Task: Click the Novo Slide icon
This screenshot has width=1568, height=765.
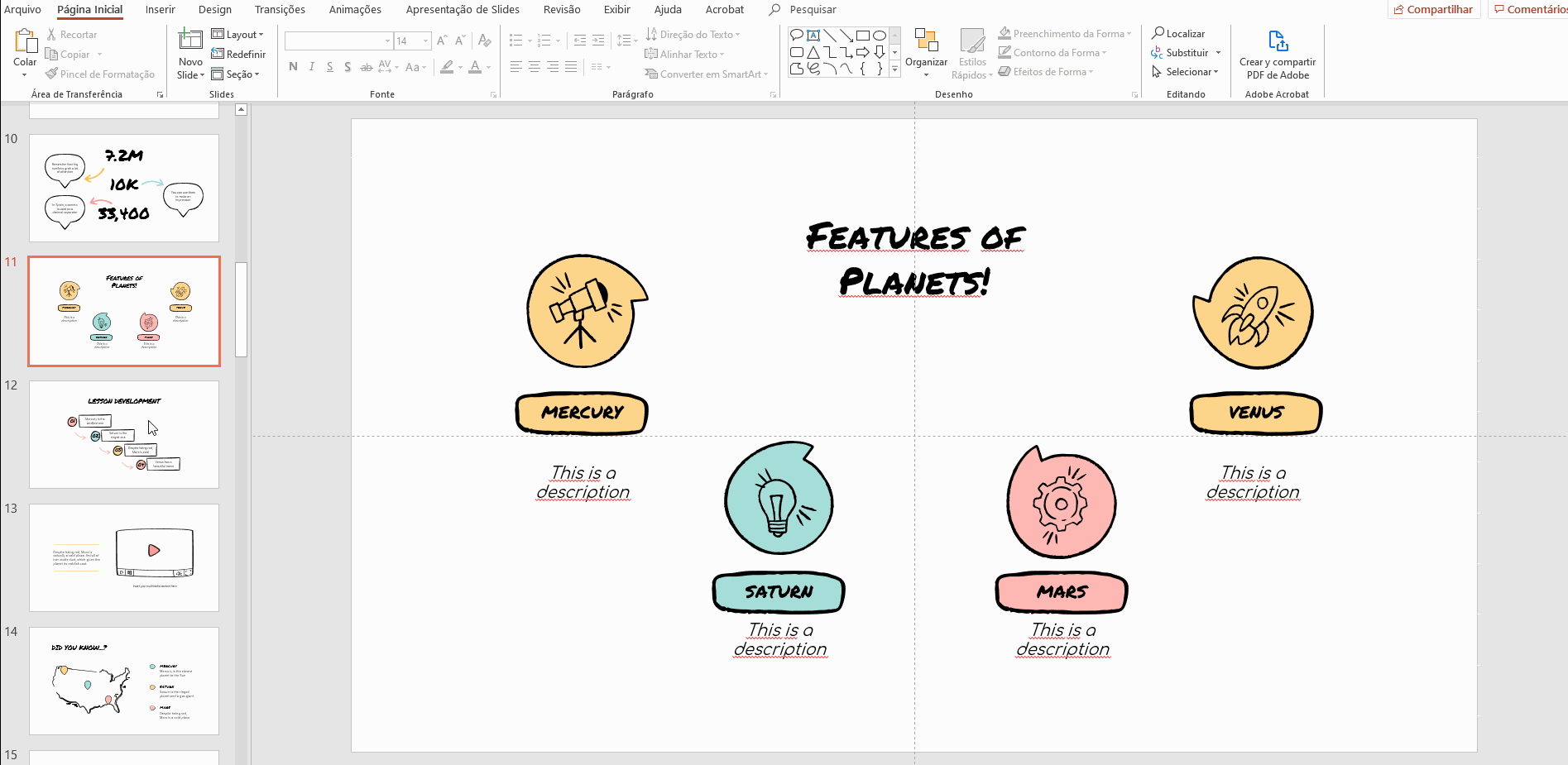Action: (x=190, y=40)
